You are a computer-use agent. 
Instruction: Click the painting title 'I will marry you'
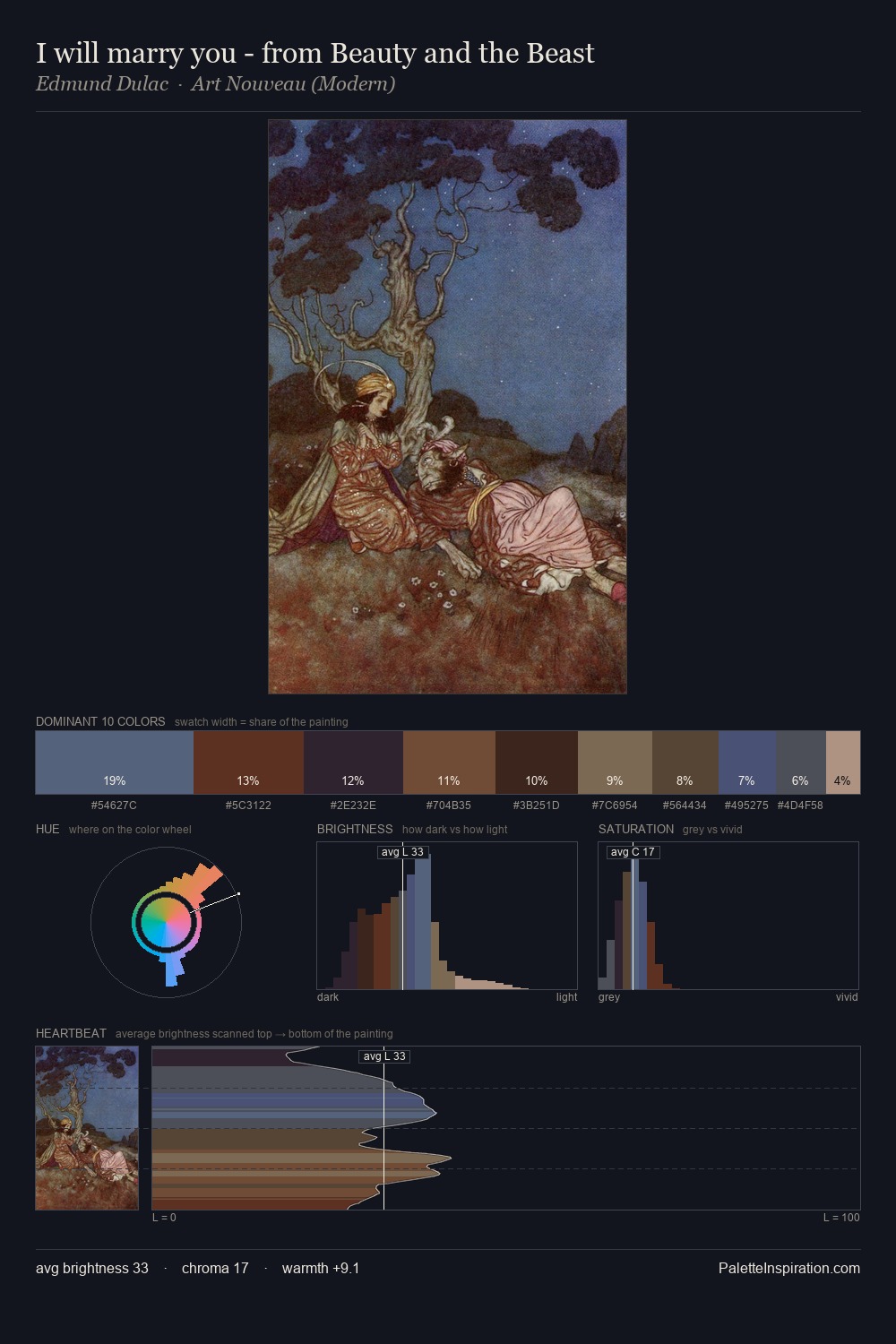pyautogui.click(x=315, y=53)
